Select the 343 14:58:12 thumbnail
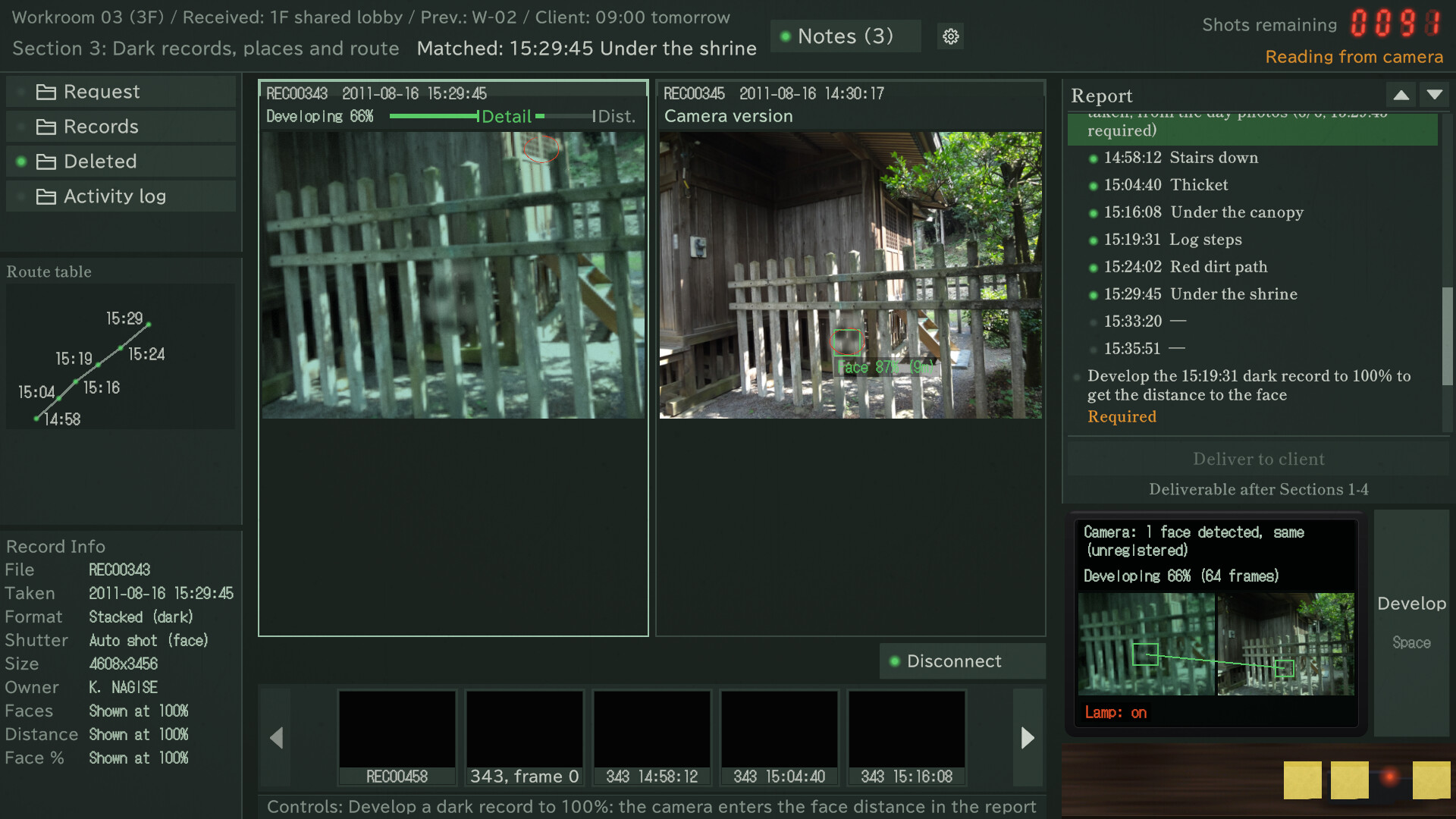Viewport: 1456px width, 819px height. 652,737
